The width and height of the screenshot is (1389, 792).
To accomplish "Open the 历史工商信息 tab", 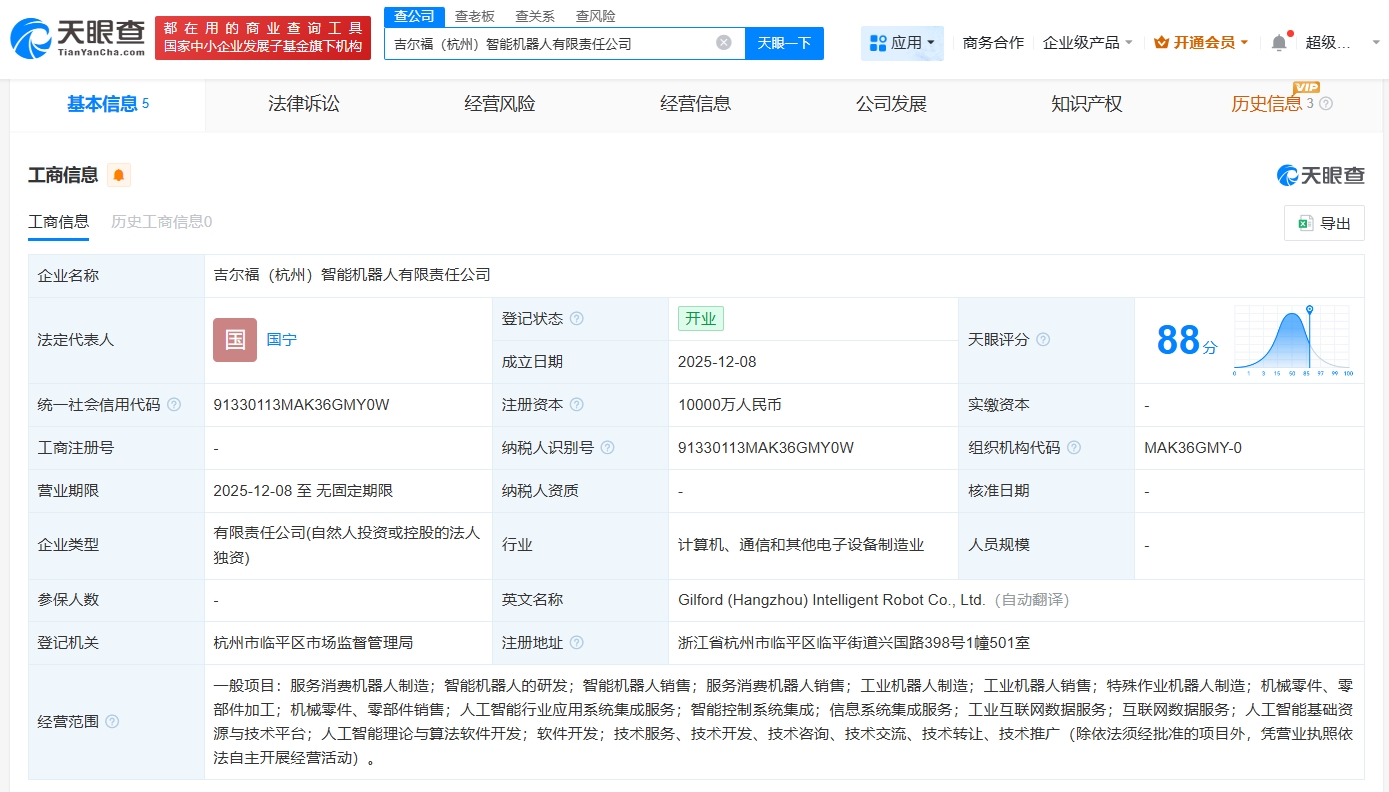I will pyautogui.click(x=159, y=222).
